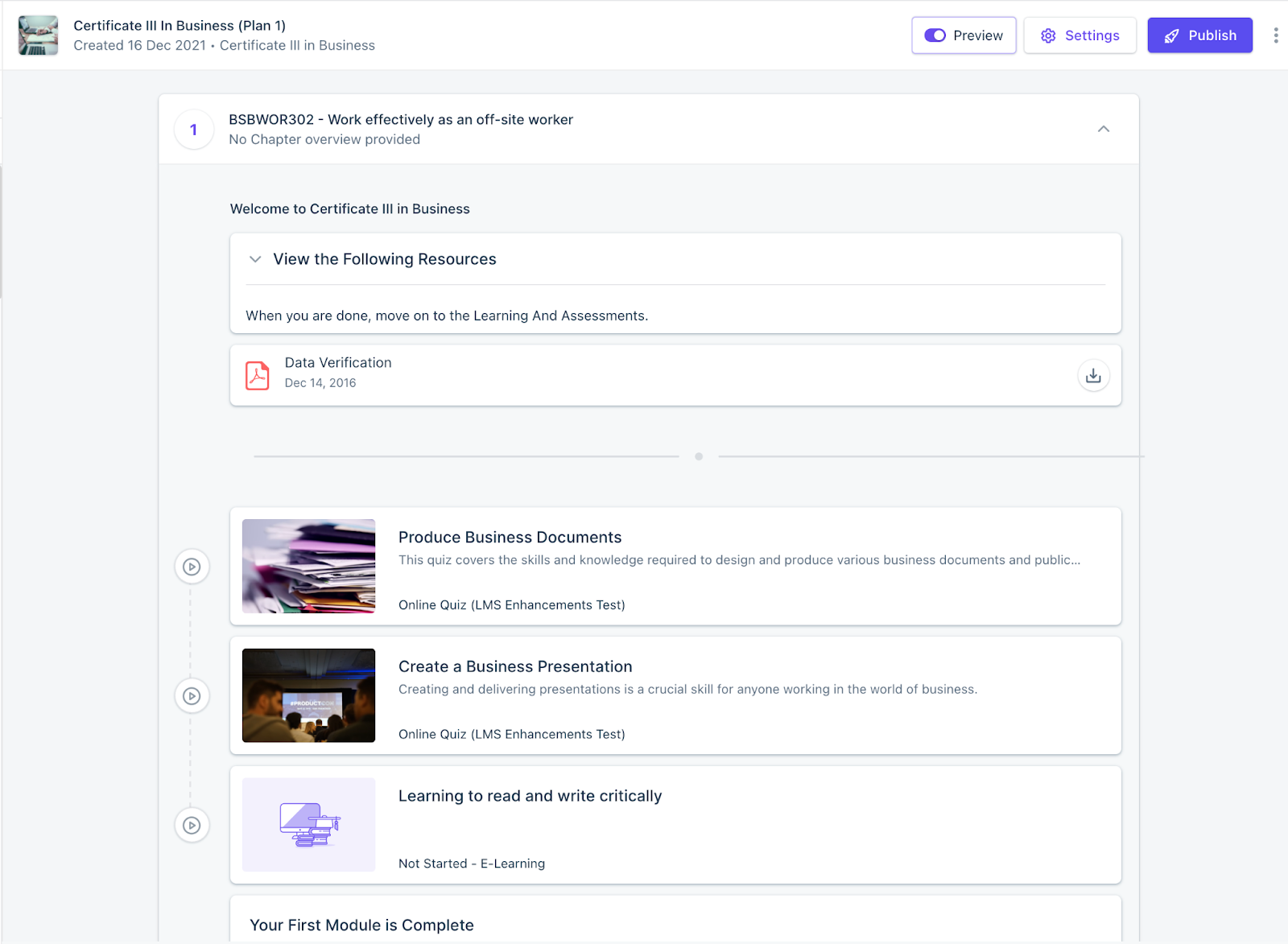The width and height of the screenshot is (1288, 944).
Task: Click the Produce Business Documents thumbnail image
Action: pyautogui.click(x=308, y=566)
